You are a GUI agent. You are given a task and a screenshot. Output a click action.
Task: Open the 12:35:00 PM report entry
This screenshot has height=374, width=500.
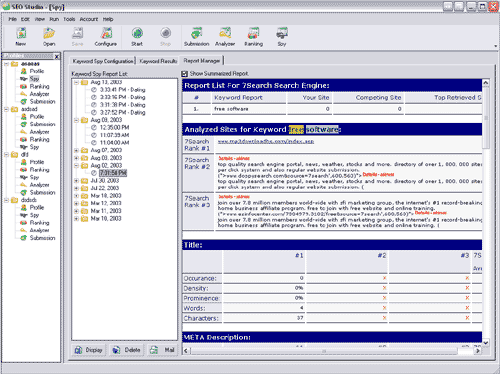[114, 127]
